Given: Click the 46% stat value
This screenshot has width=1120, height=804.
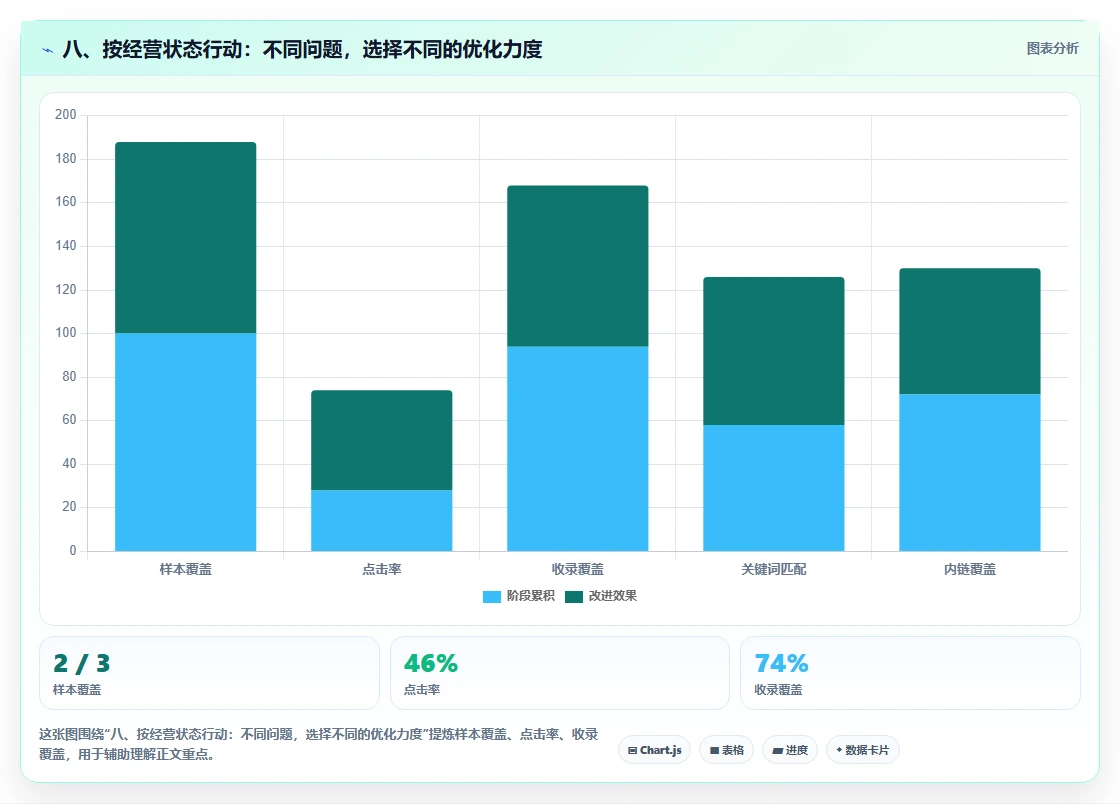Looking at the screenshot, I should (431, 663).
